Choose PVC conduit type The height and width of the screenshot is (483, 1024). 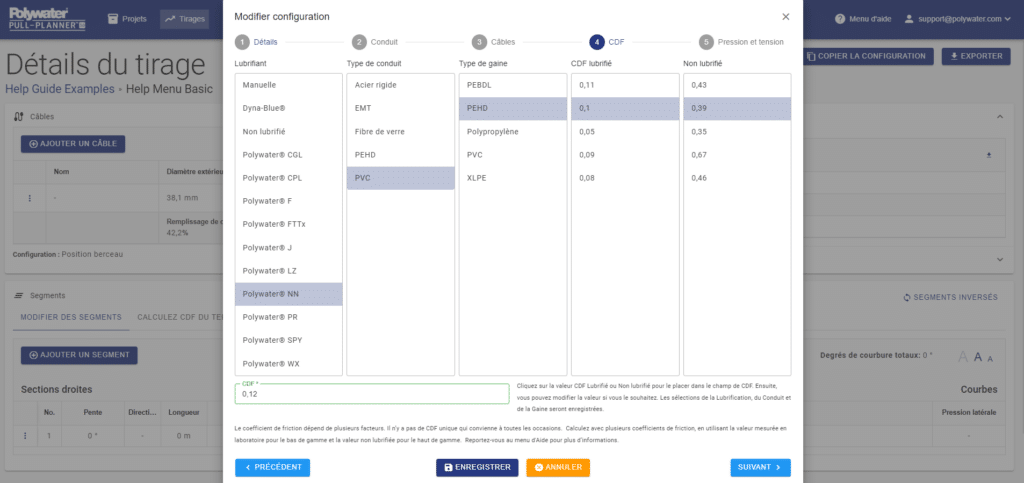coord(400,178)
